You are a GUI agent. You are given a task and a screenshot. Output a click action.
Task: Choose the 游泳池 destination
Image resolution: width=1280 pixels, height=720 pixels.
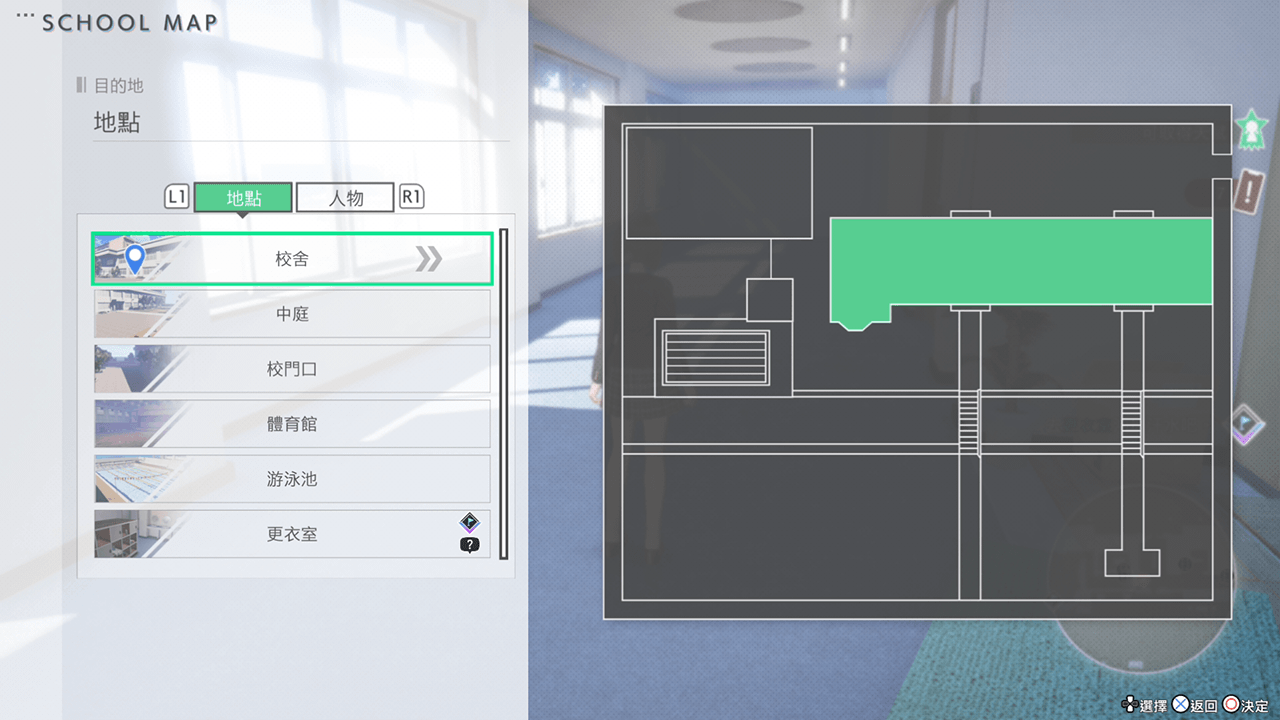click(x=292, y=479)
